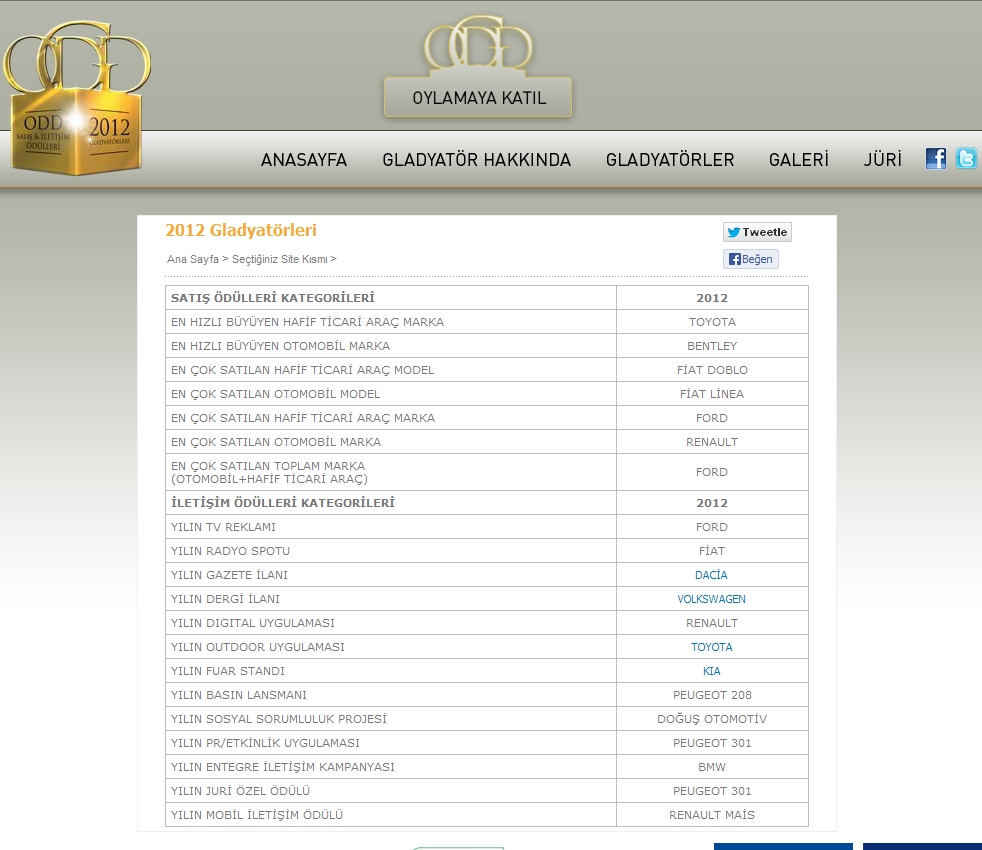
Task: Open VOLKSWAGEN link in Yılın Dergi İlanı row
Action: tap(711, 599)
